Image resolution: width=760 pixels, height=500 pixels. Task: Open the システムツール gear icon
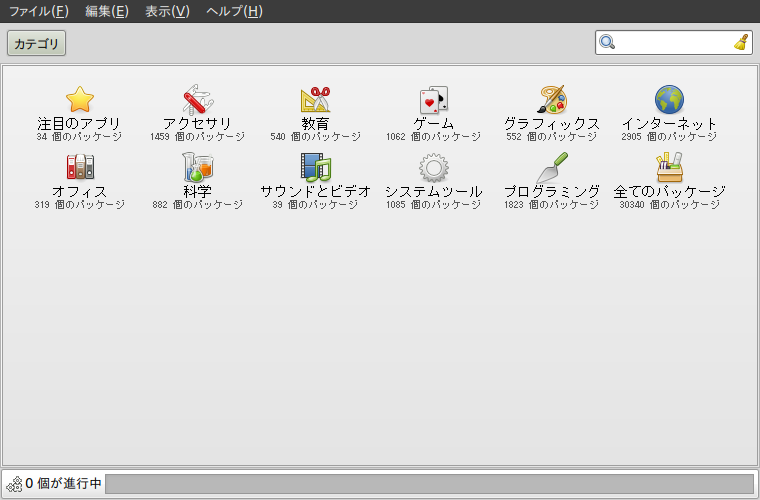pos(434,168)
